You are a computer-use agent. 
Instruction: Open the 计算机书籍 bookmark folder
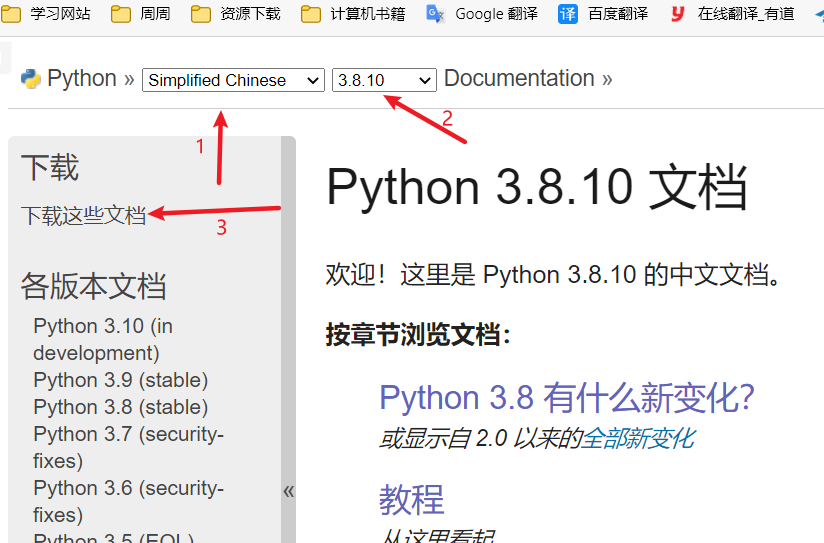coord(353,14)
